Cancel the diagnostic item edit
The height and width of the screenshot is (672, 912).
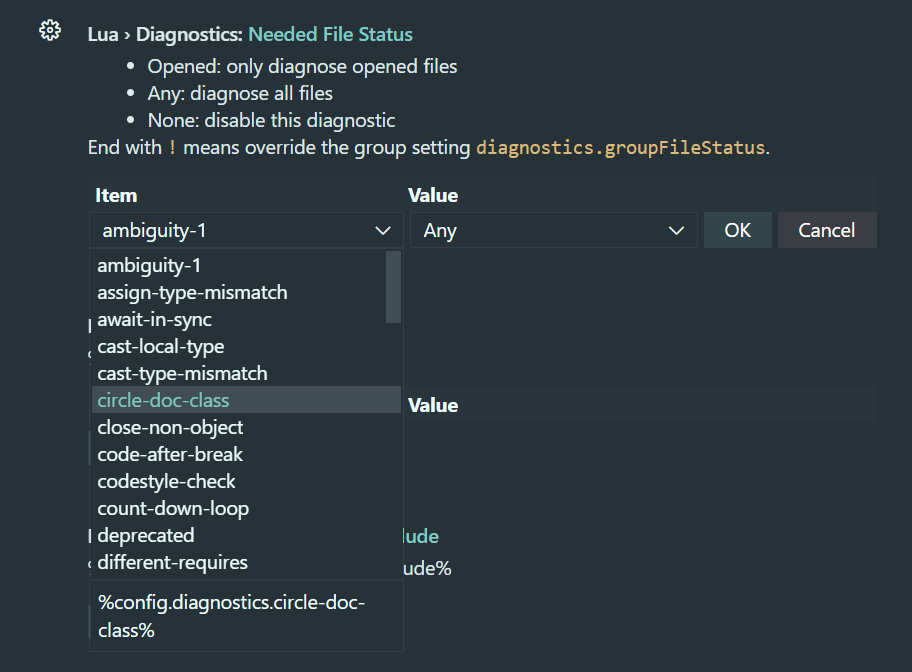click(x=826, y=229)
